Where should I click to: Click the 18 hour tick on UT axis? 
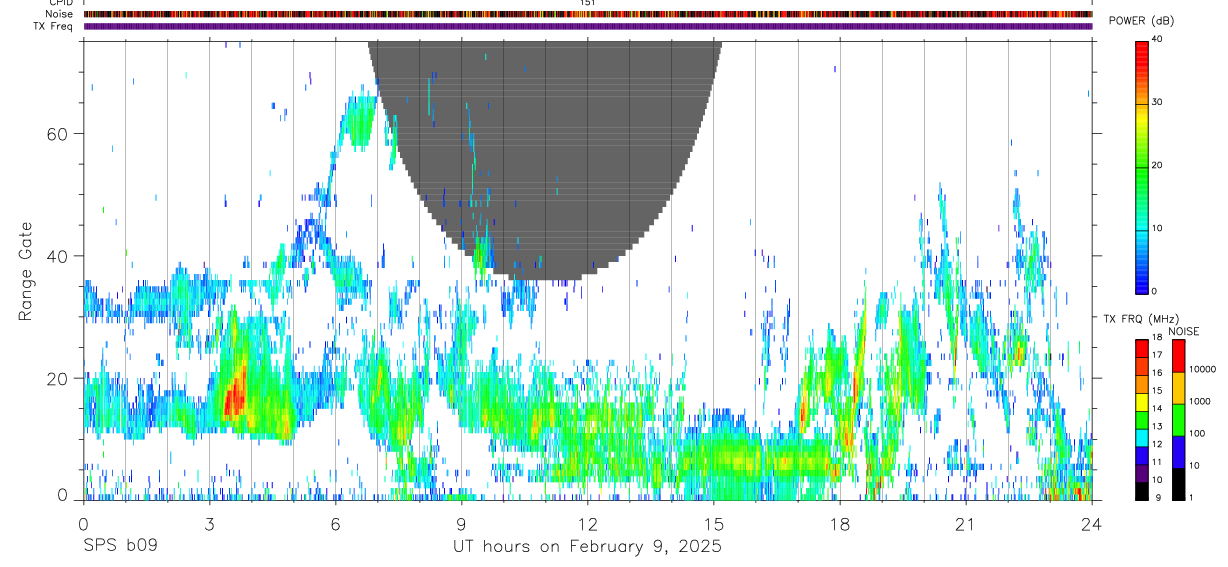(839, 524)
